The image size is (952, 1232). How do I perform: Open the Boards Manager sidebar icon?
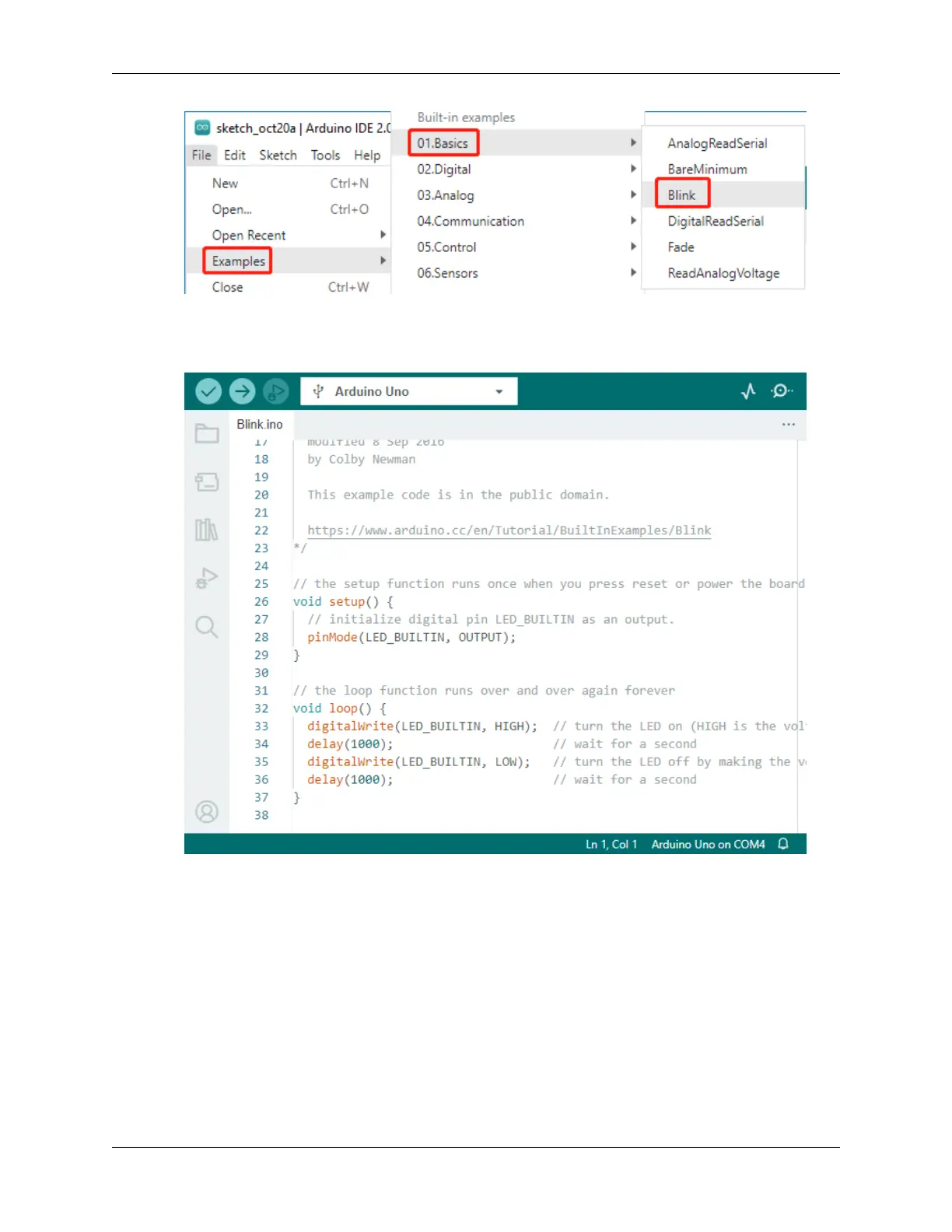(207, 482)
